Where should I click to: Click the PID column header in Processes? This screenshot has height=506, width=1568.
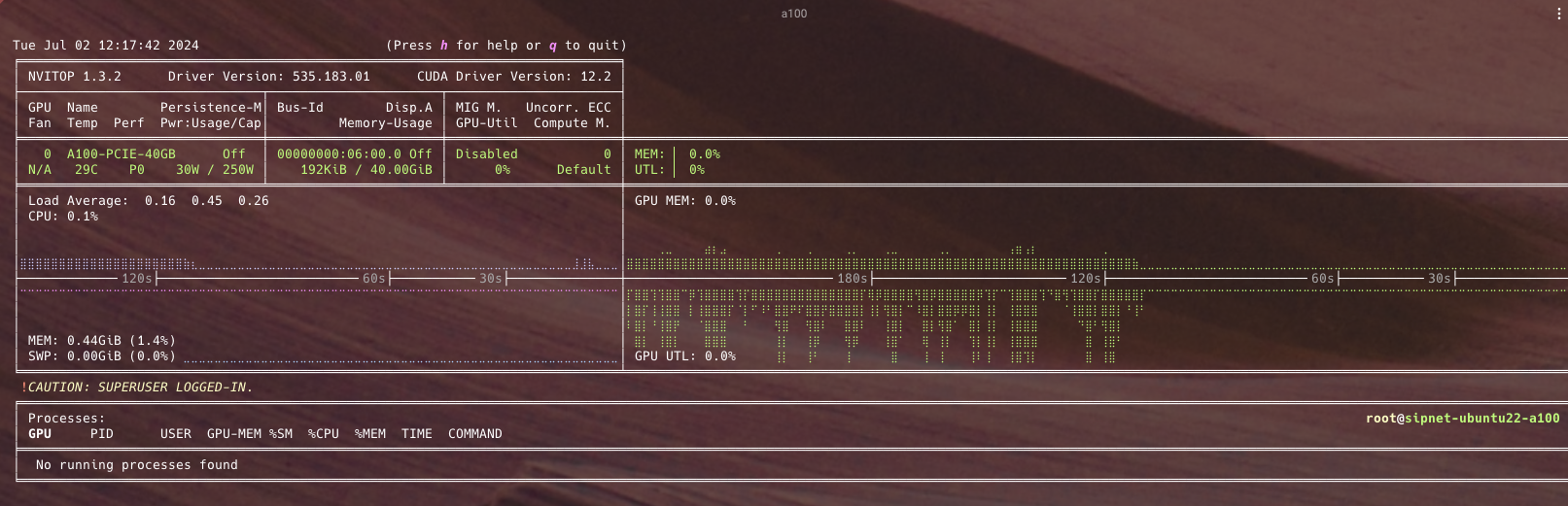(x=101, y=434)
